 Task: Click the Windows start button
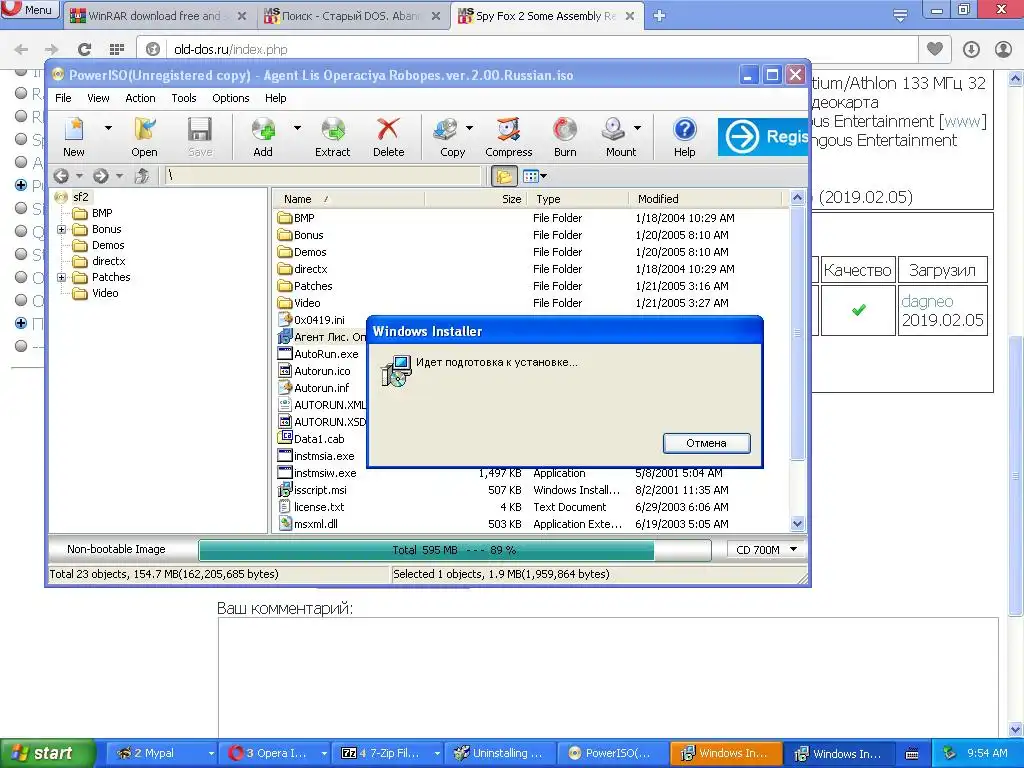47,754
